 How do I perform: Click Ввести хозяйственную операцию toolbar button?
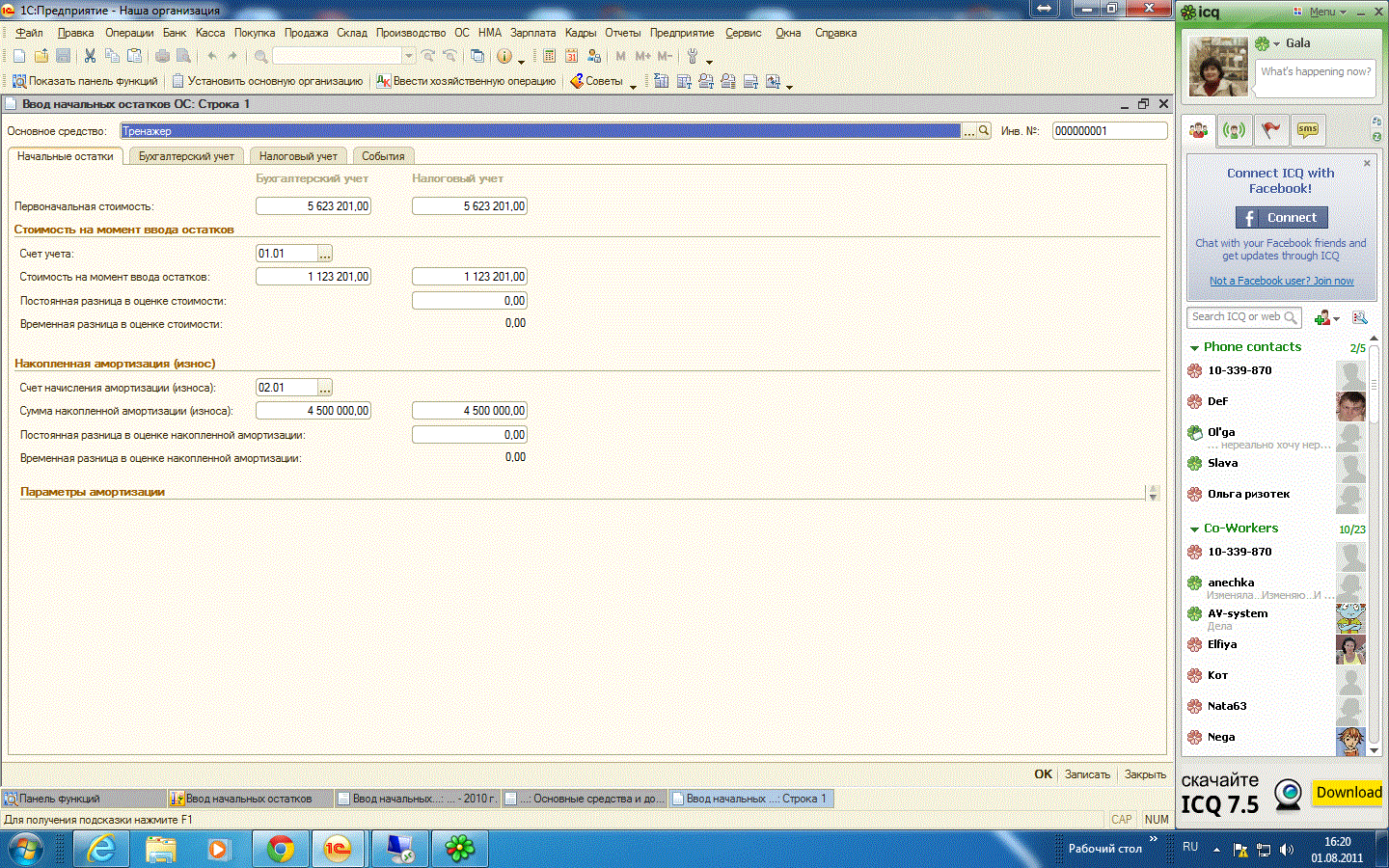(x=466, y=81)
